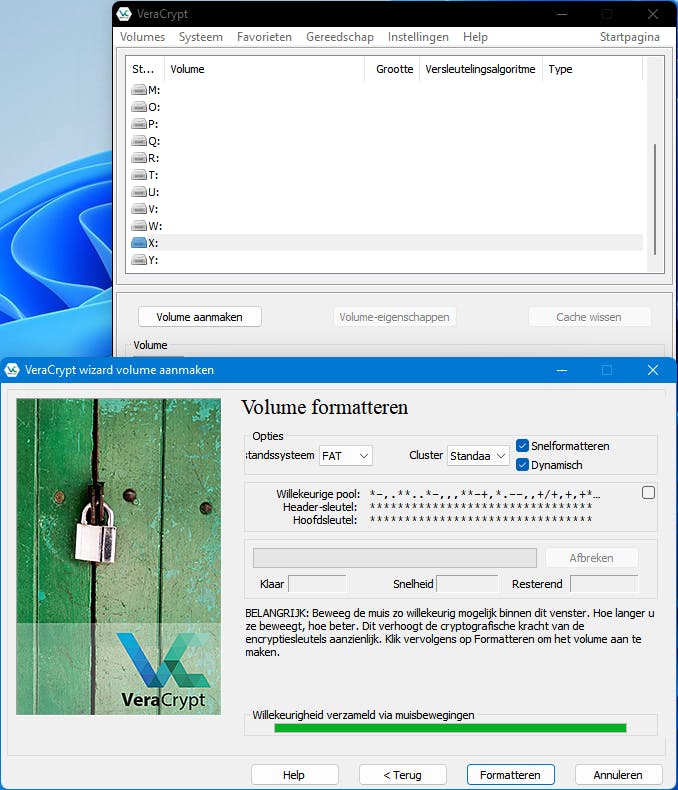Click the empty format progress bar
The image size is (678, 790).
tap(394, 558)
